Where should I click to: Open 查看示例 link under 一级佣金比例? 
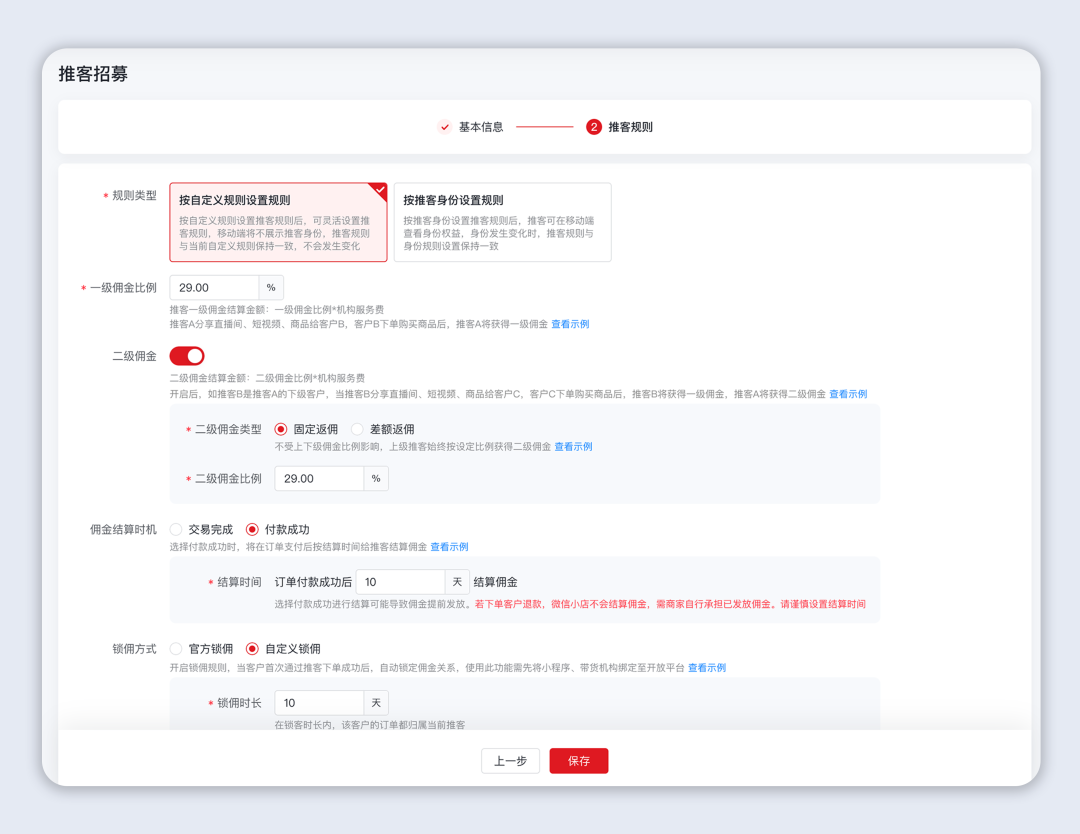(570, 324)
